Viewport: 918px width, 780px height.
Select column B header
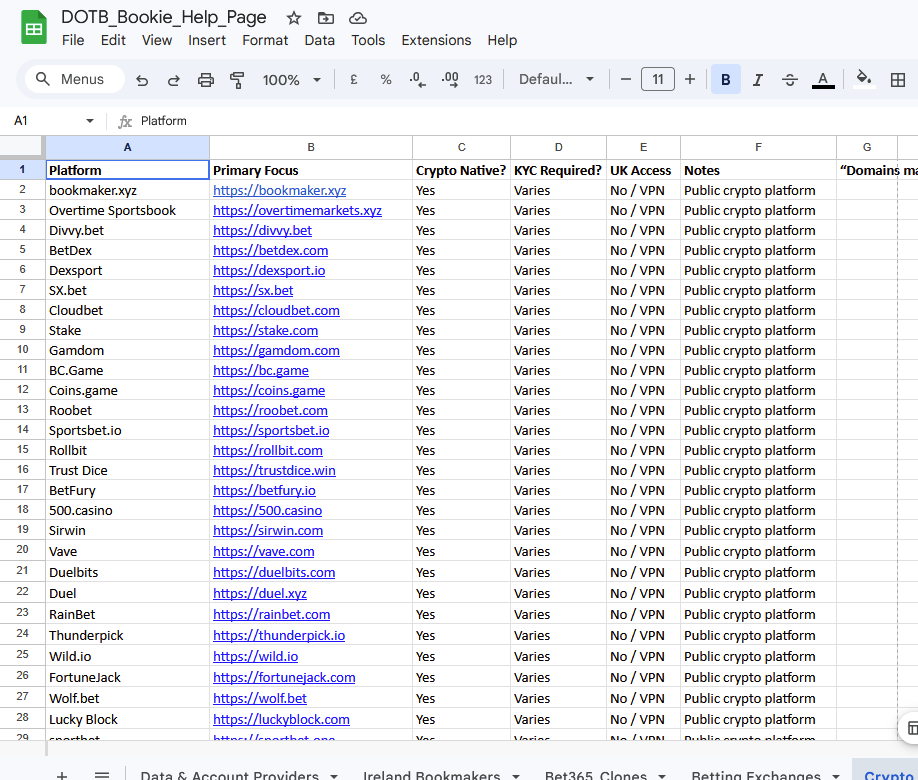(311, 147)
